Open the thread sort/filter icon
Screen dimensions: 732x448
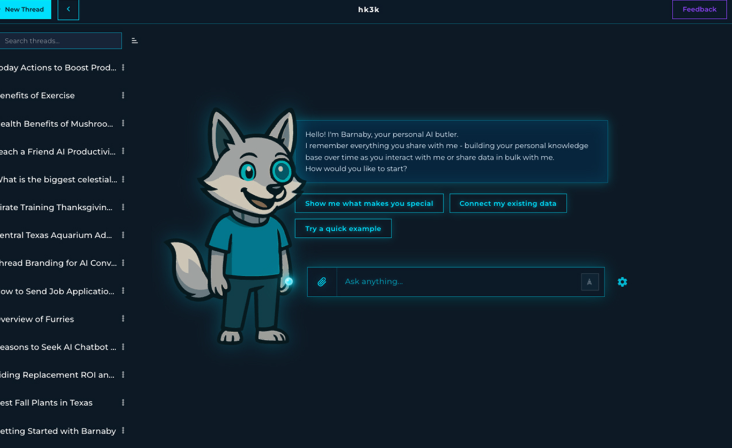[134, 41]
